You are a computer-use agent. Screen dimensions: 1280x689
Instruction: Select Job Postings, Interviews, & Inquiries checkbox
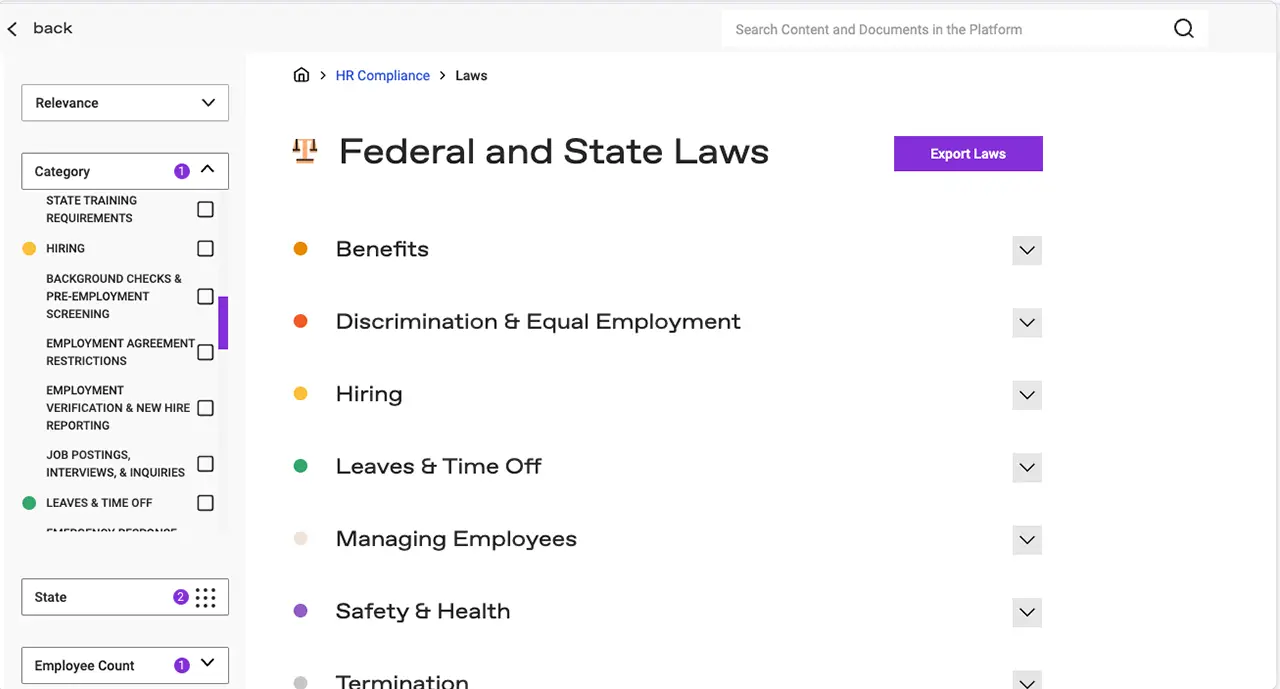point(205,464)
